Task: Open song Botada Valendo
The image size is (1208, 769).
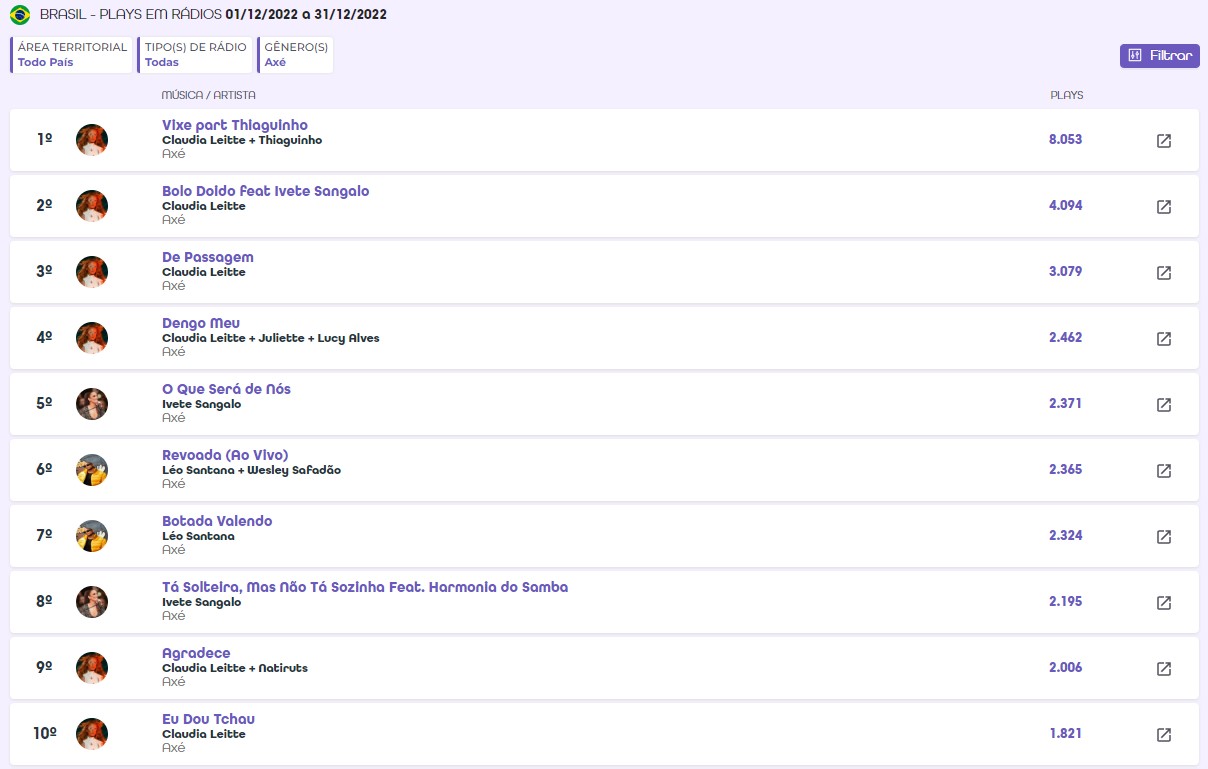Action: 217,521
